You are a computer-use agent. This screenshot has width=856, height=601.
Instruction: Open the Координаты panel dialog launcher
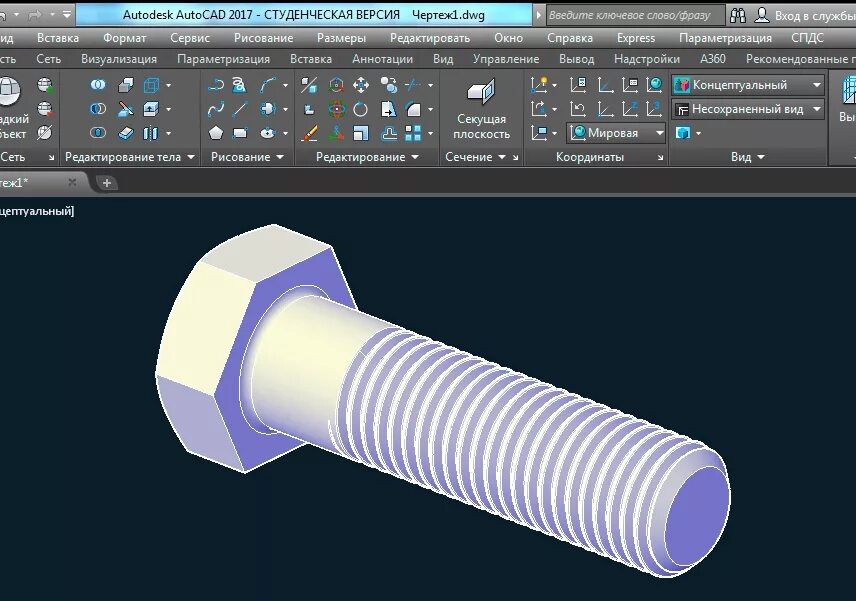pos(660,158)
